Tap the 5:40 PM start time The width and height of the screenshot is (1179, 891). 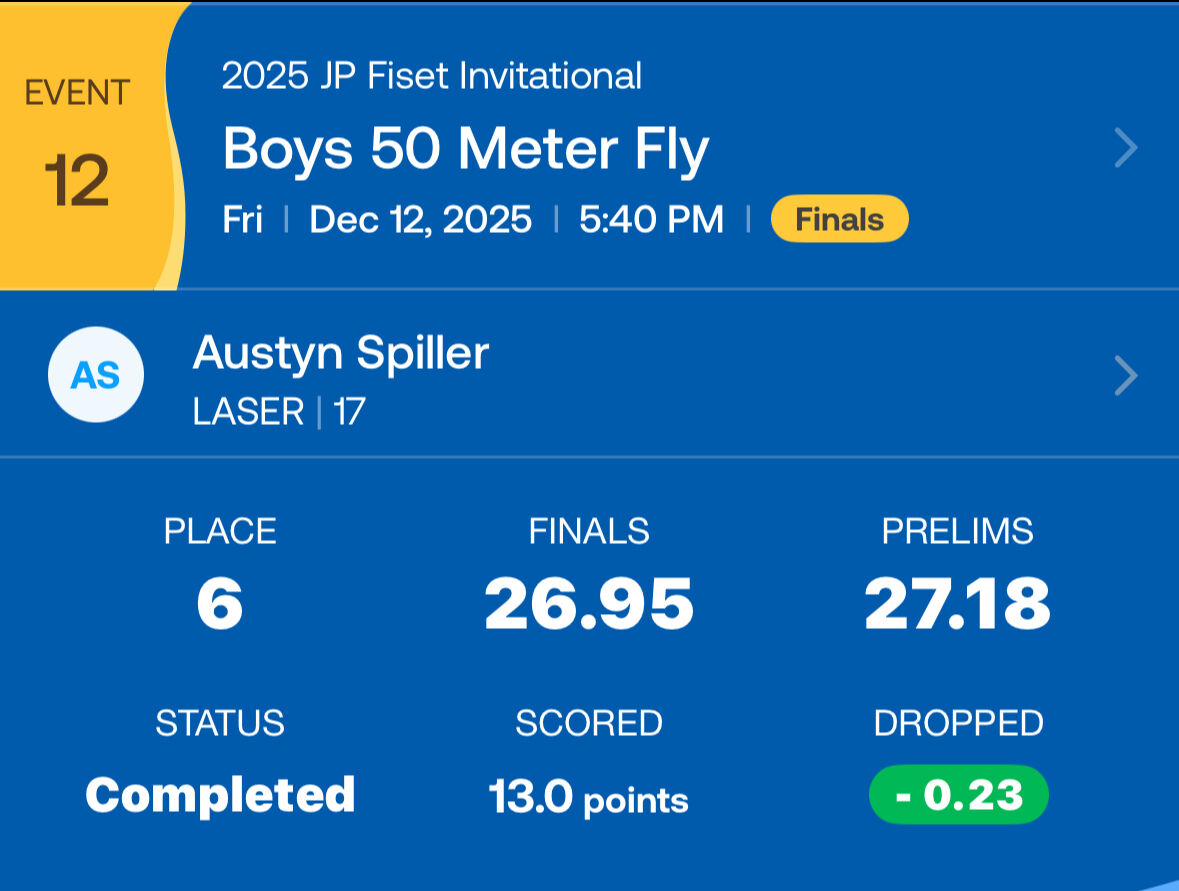651,220
